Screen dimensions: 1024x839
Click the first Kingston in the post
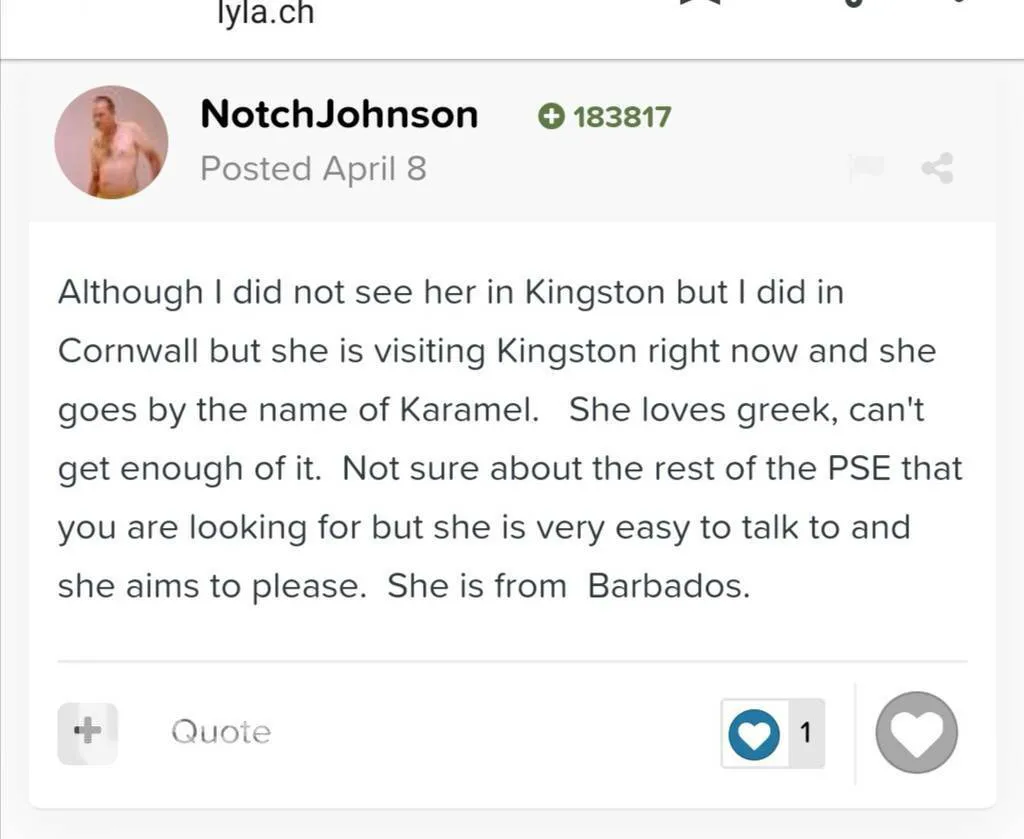[x=595, y=293]
